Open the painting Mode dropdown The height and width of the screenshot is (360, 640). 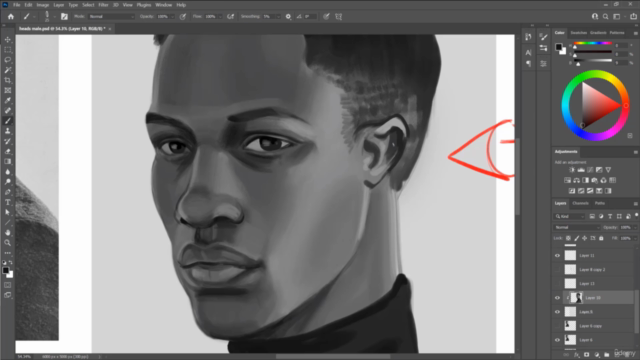(111, 17)
